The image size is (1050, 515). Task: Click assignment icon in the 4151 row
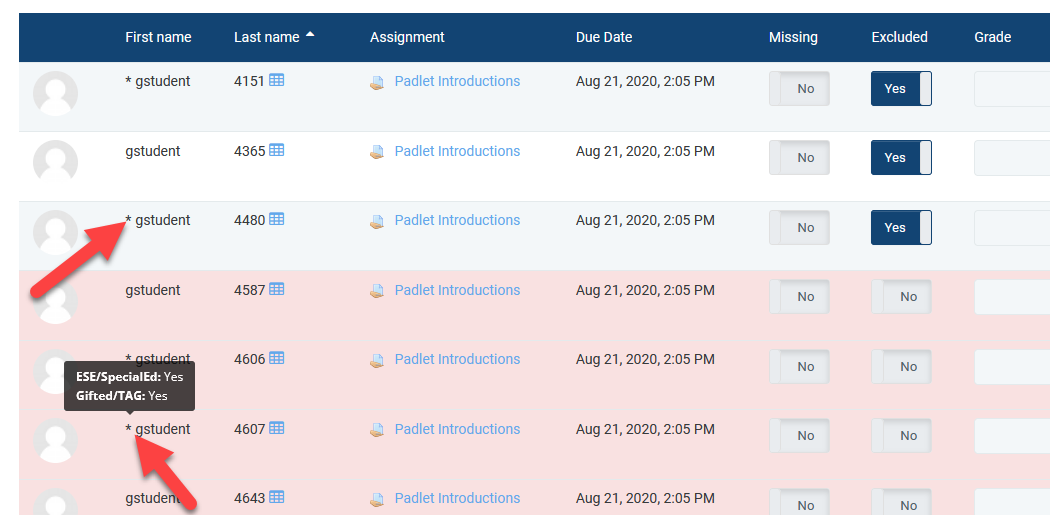pos(377,82)
